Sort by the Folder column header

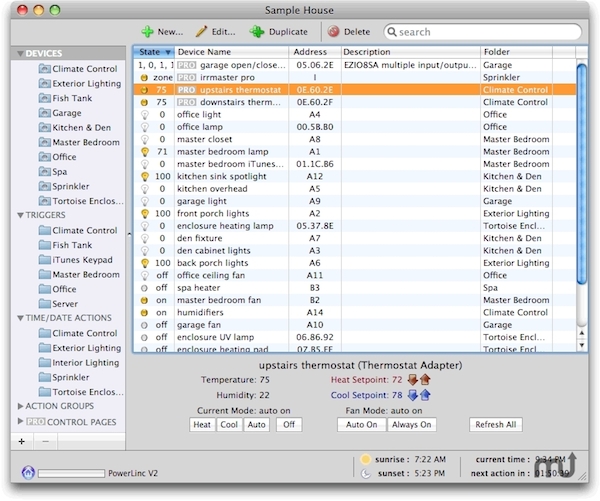497,51
